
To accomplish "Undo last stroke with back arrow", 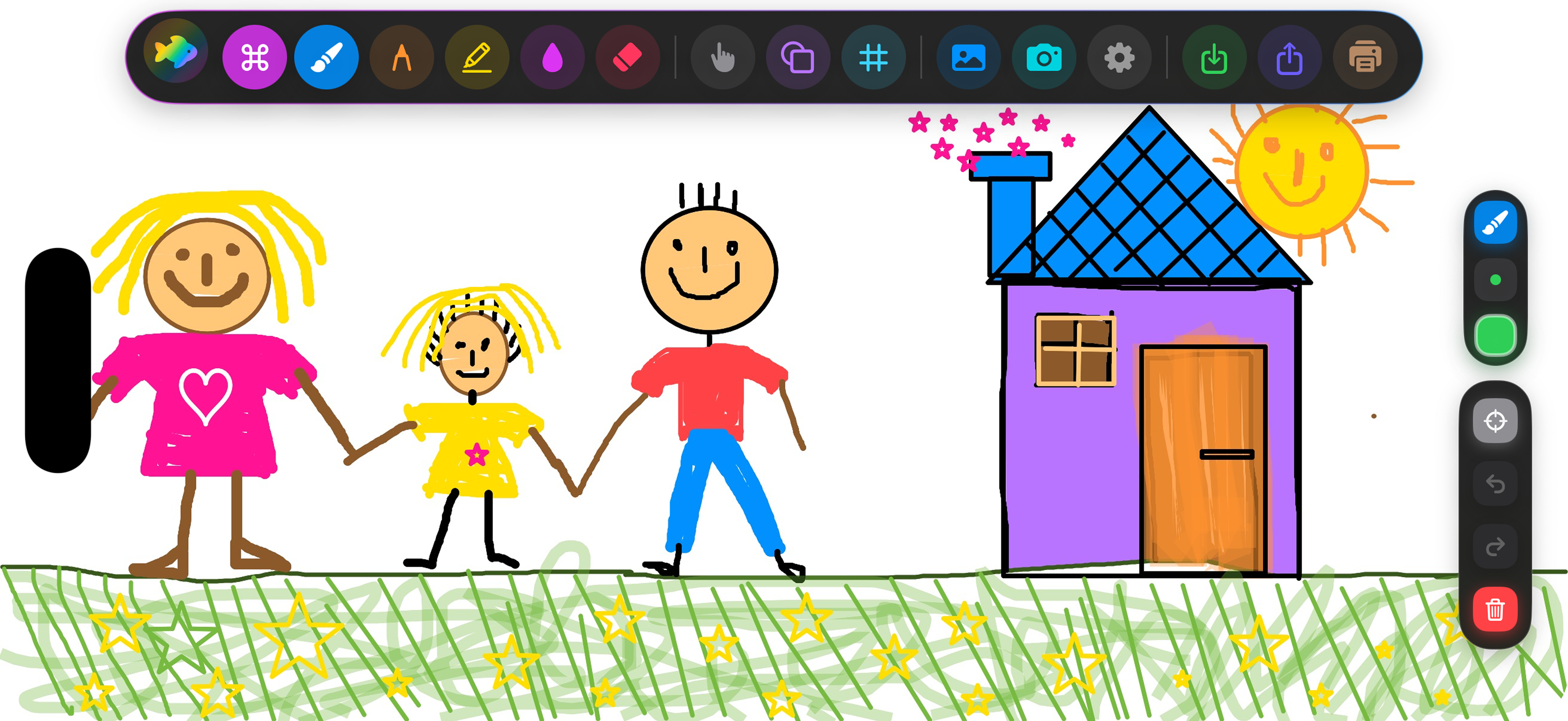I will (1495, 484).
